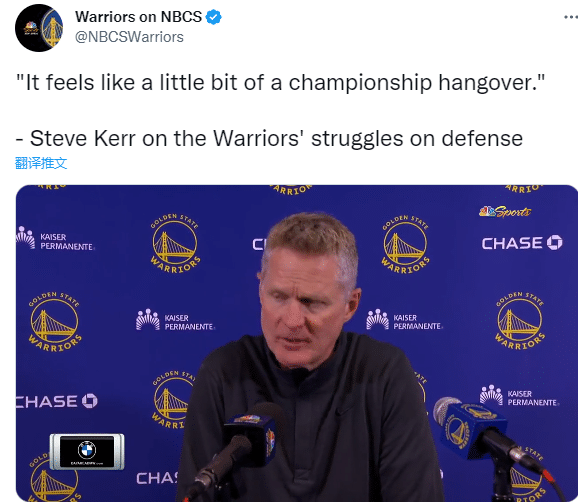Viewport: 578px width, 502px height.
Task: Open the three-dot more options menu
Action: point(571,17)
